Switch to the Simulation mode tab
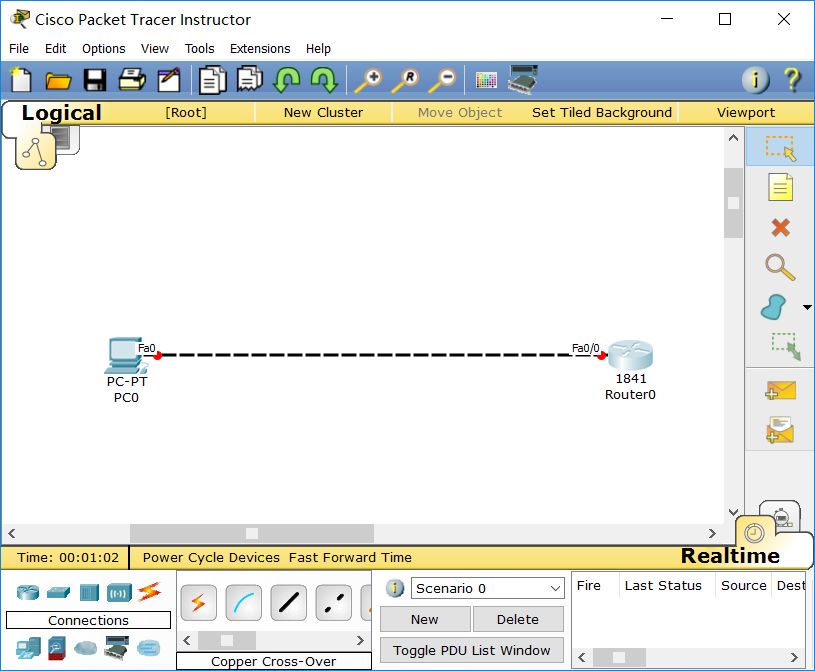815x671 pixels. [x=780, y=516]
